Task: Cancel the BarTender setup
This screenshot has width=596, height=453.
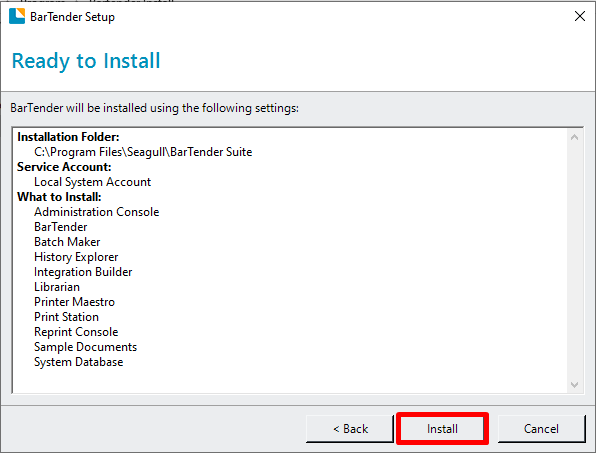Action: click(541, 429)
